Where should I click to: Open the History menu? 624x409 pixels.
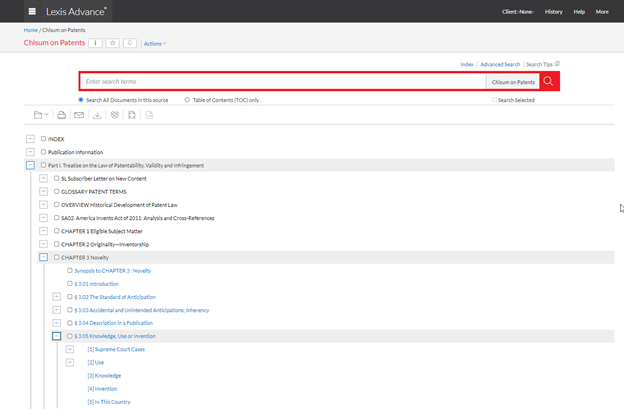[x=554, y=12]
